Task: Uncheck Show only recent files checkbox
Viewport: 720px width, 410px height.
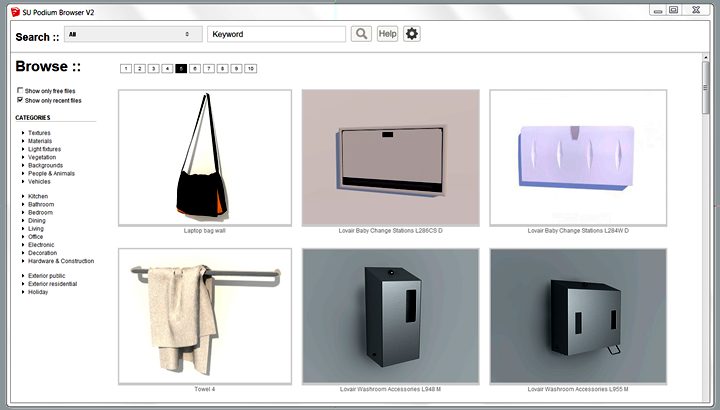Action: 20,100
